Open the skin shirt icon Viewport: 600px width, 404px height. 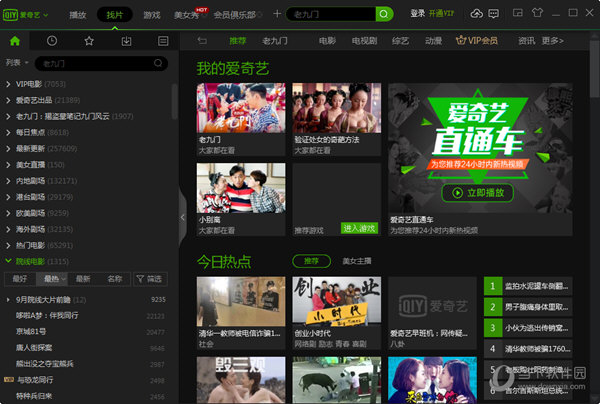[537, 13]
